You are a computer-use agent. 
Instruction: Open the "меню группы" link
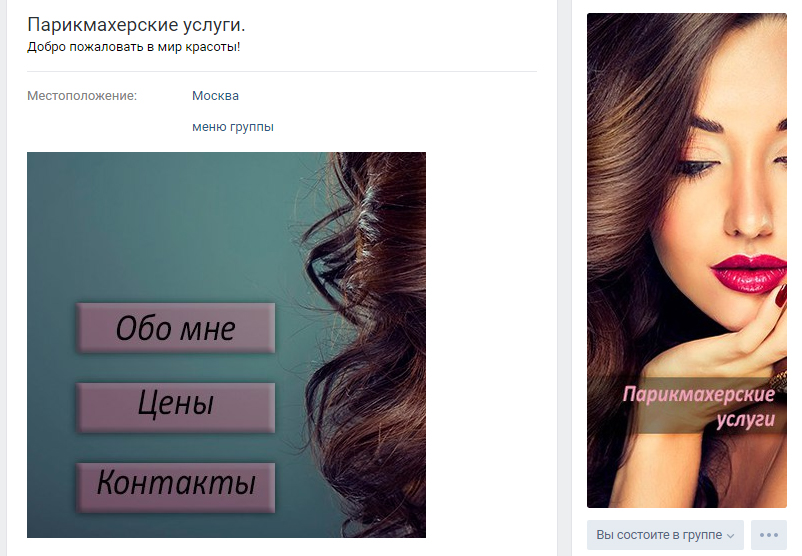pos(233,127)
